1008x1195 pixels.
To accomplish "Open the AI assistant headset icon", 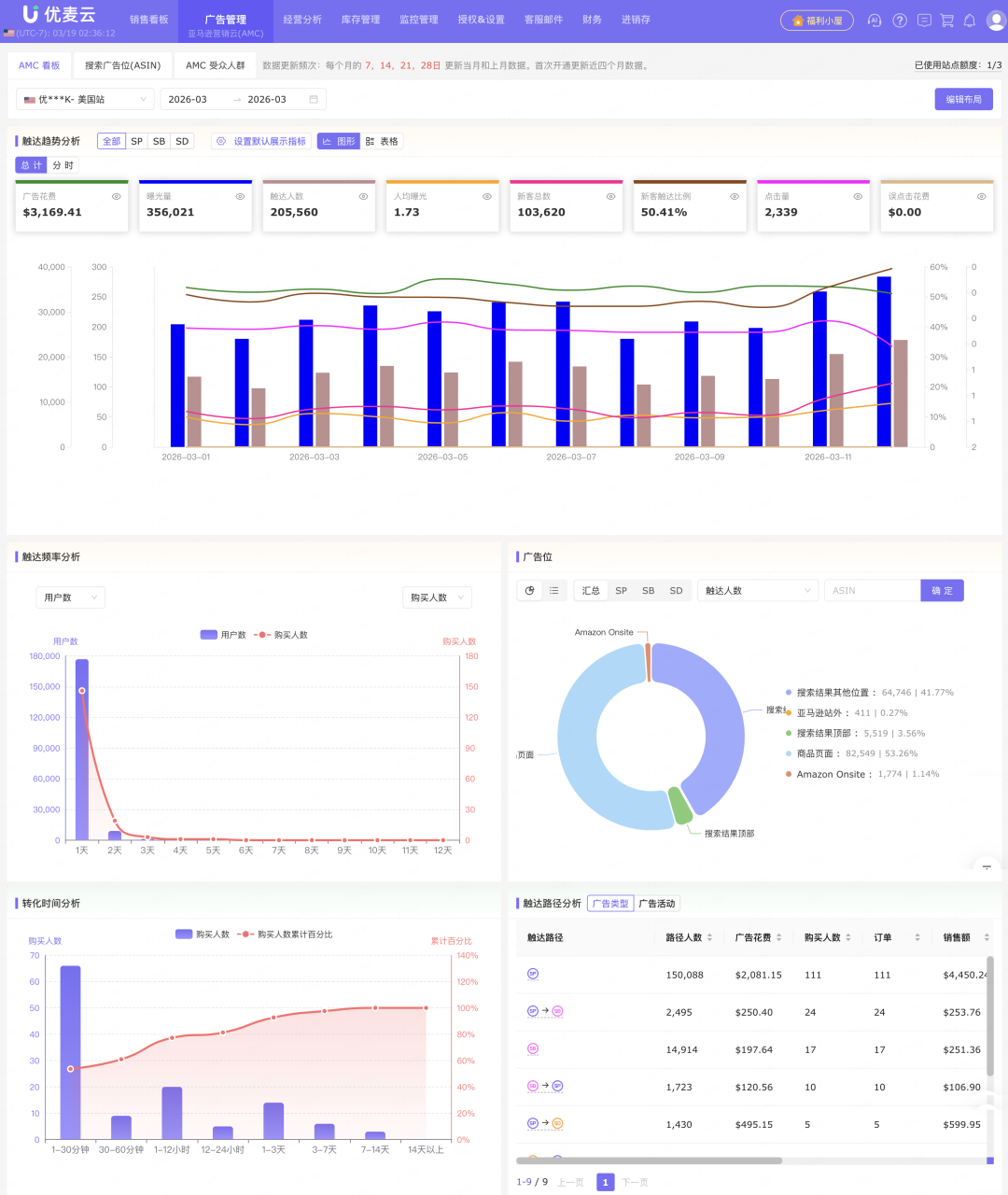I will click(x=874, y=21).
